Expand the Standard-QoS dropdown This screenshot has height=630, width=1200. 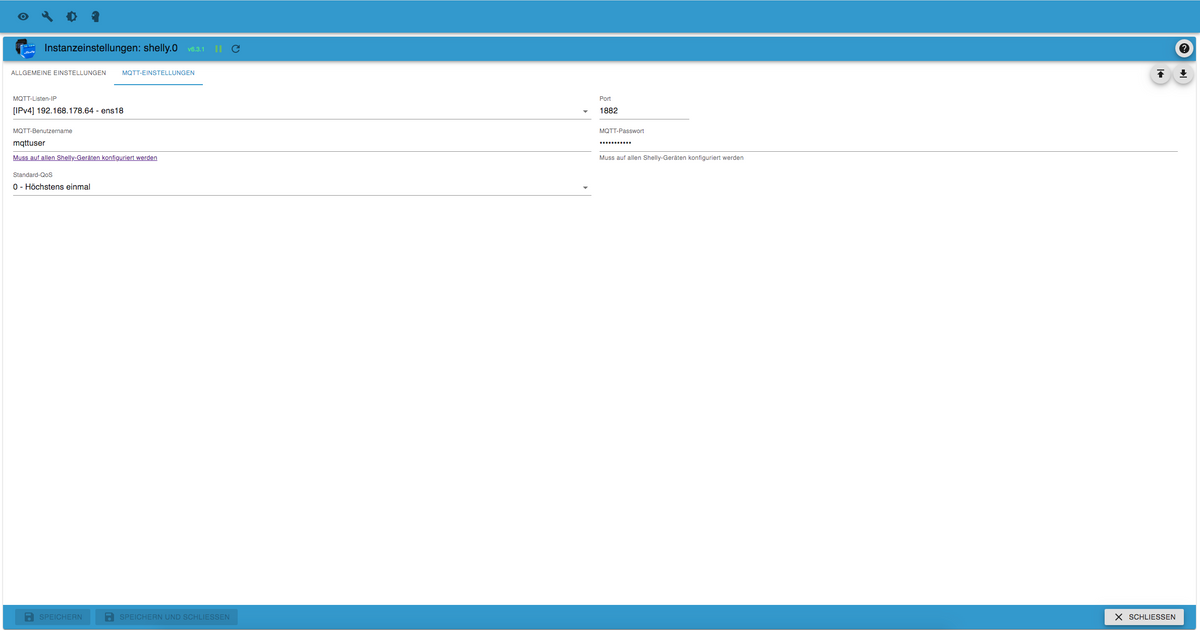pyautogui.click(x=302, y=187)
